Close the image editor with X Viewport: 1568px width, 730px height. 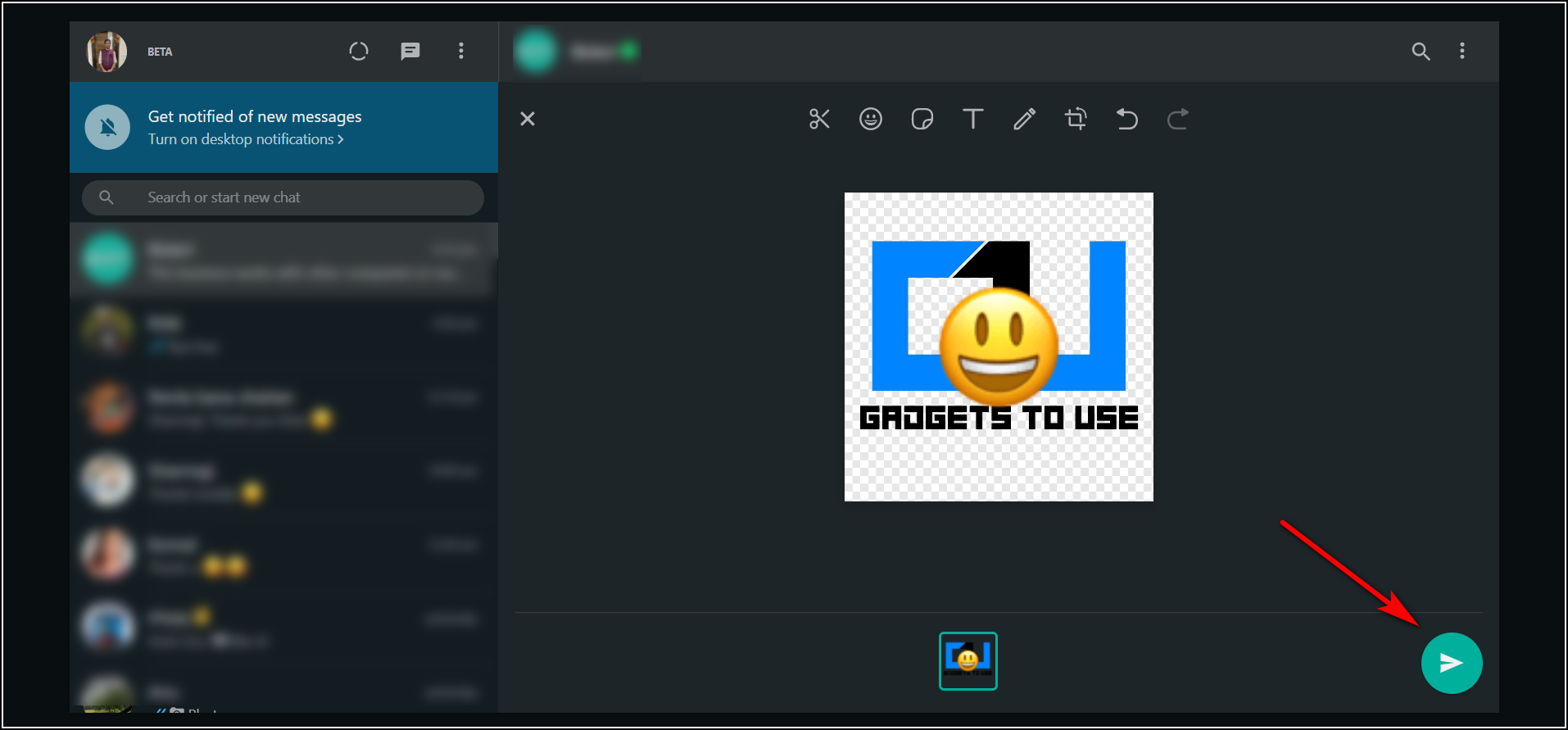click(x=528, y=119)
